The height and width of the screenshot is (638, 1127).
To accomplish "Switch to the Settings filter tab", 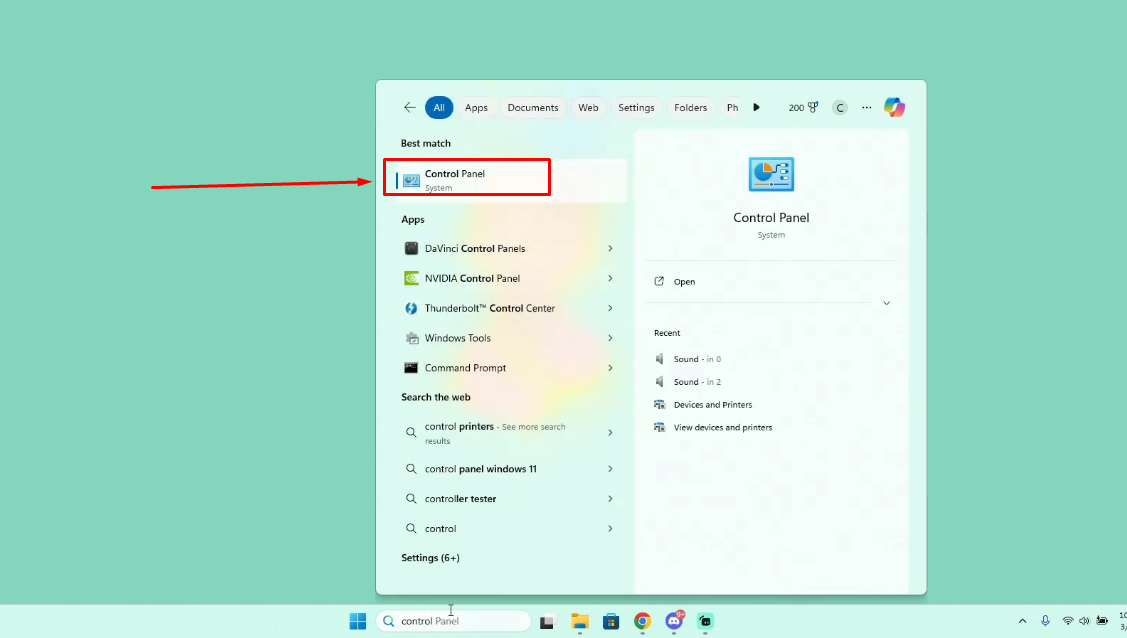I will tap(636, 108).
